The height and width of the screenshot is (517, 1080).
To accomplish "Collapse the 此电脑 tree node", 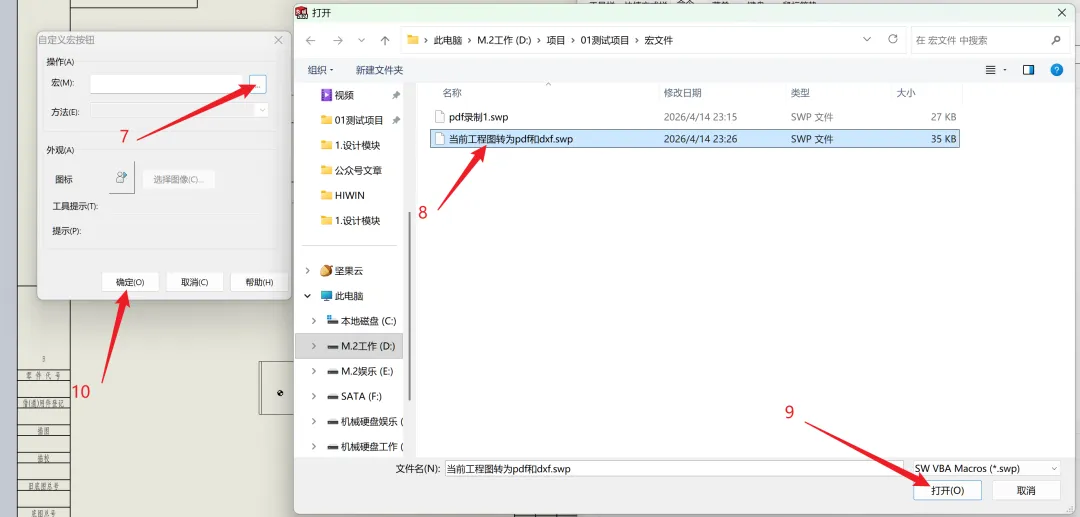I will click(x=308, y=296).
